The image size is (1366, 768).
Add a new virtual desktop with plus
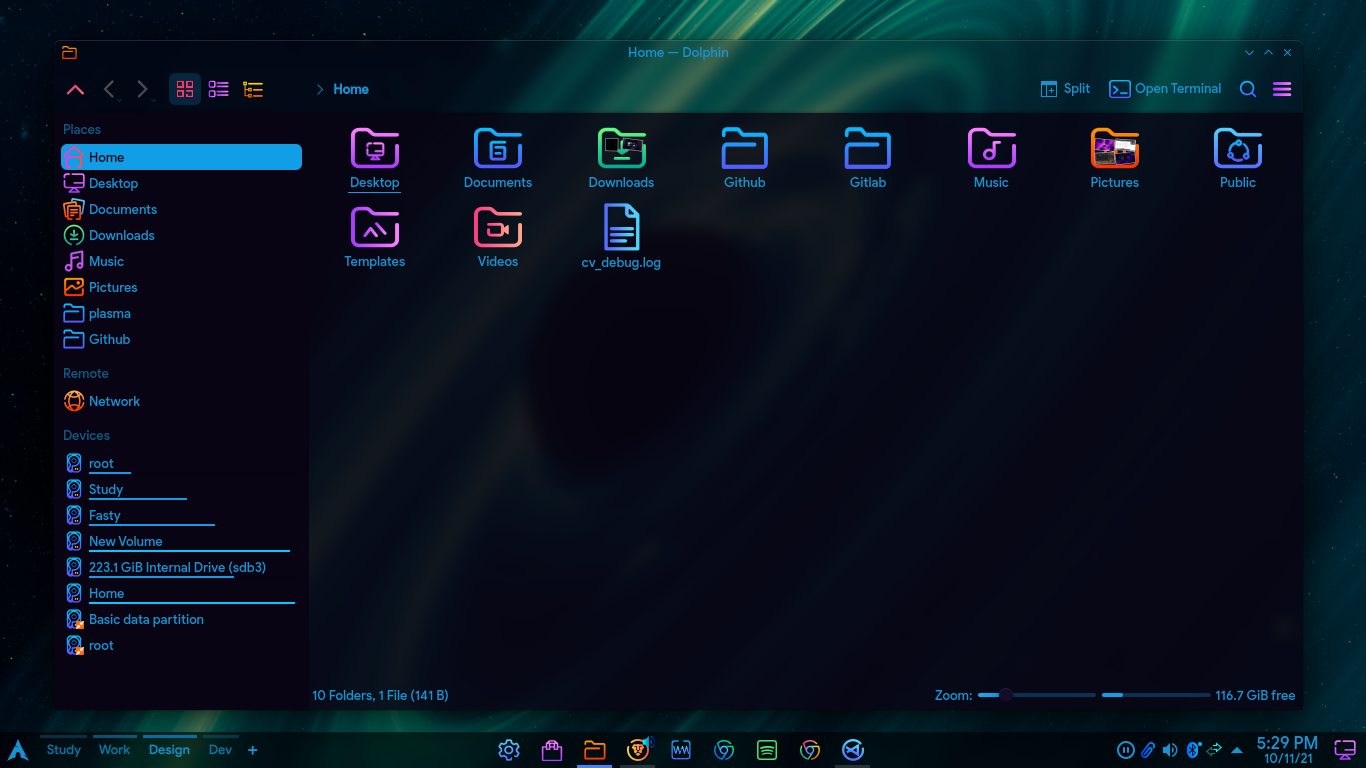point(253,750)
